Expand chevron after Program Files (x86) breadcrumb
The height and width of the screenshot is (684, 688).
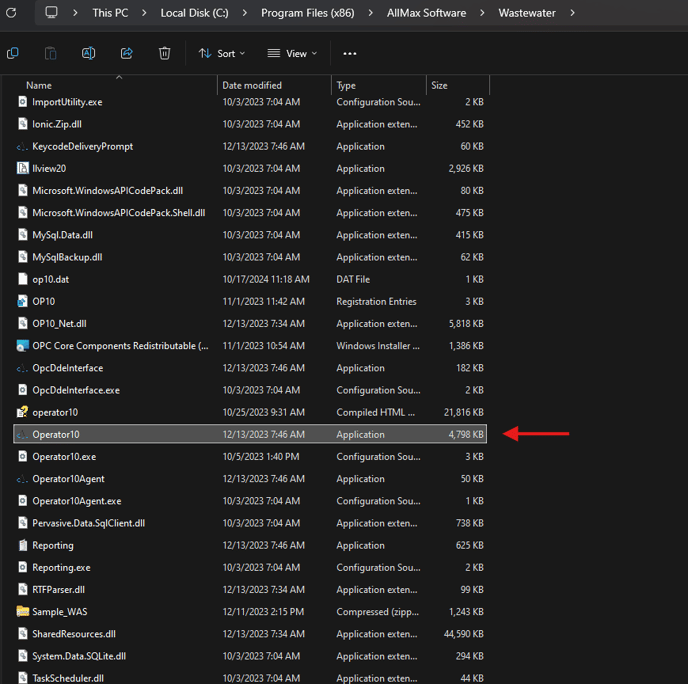(371, 13)
